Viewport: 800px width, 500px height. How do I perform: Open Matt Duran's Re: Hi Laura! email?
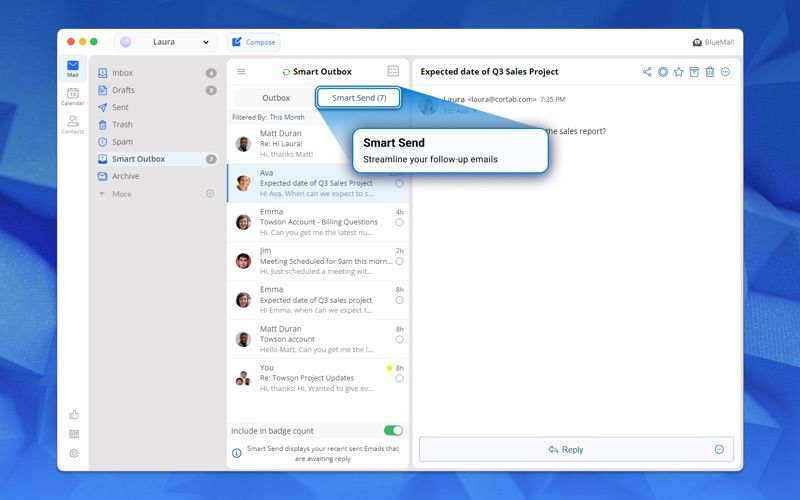[291, 144]
